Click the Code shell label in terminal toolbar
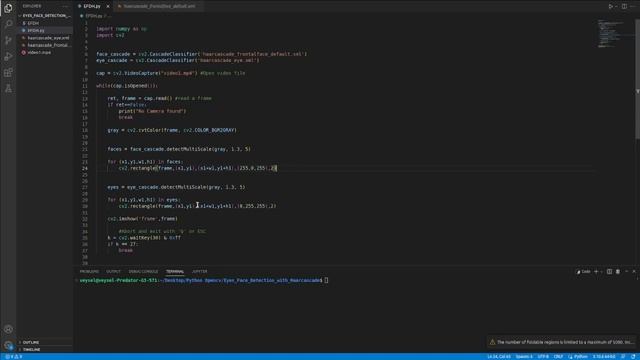This screenshot has height=360, width=640. click(x=583, y=271)
